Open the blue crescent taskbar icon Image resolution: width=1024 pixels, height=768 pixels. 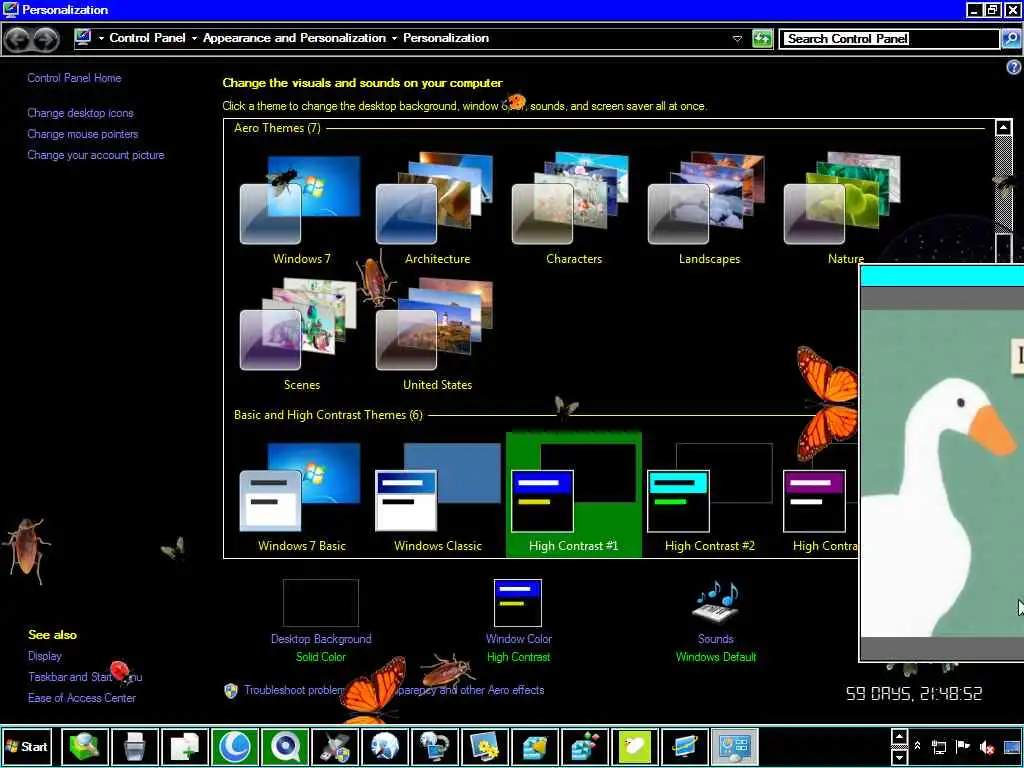[234, 746]
